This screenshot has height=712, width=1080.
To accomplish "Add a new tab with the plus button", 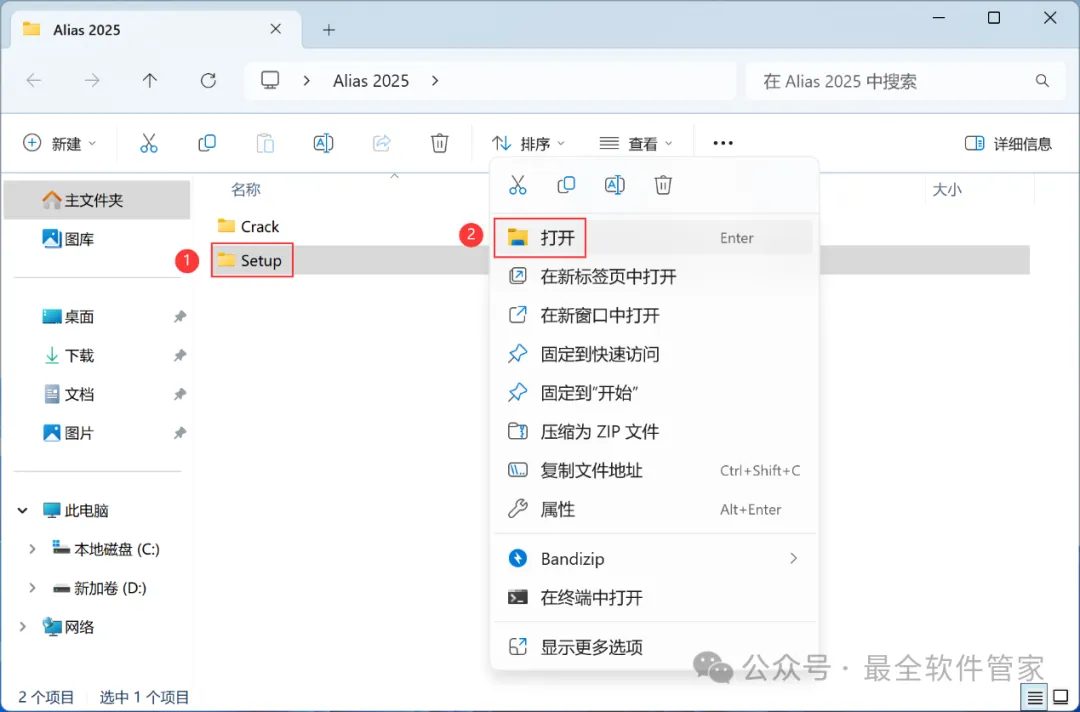I will [x=329, y=30].
